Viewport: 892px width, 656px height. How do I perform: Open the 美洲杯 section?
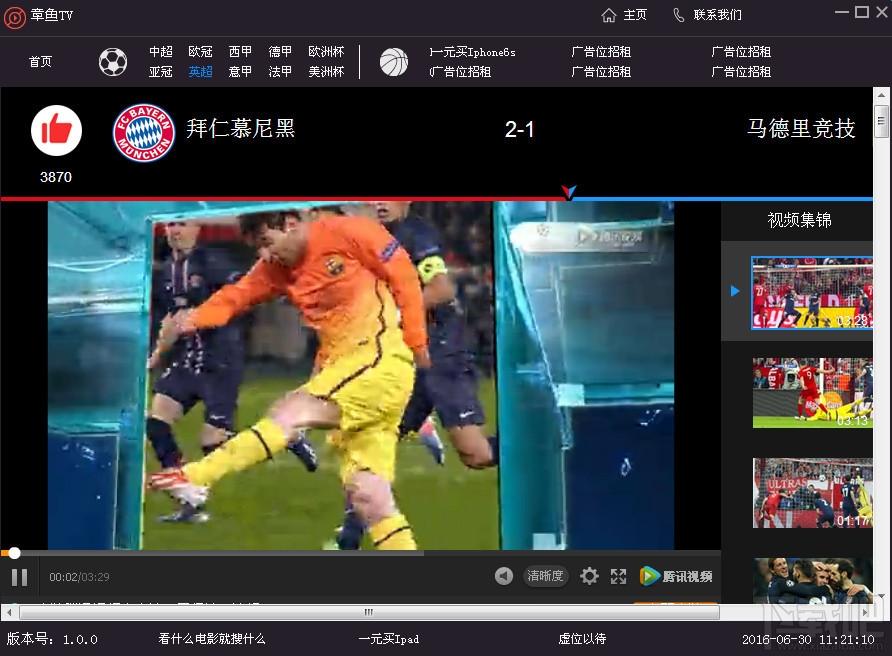tap(326, 72)
